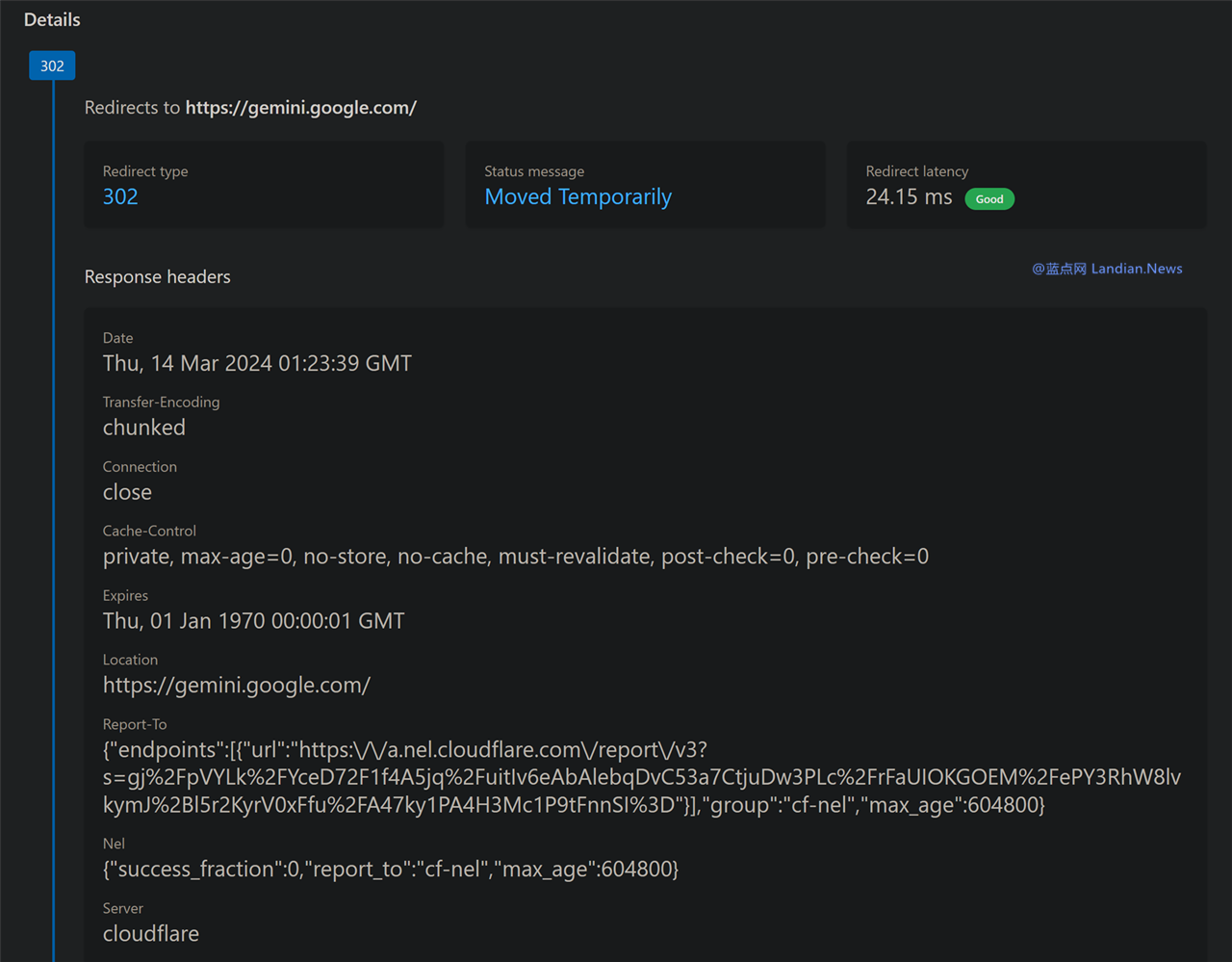The width and height of the screenshot is (1232, 962).
Task: Click the 302 redirect type value
Action: (120, 196)
